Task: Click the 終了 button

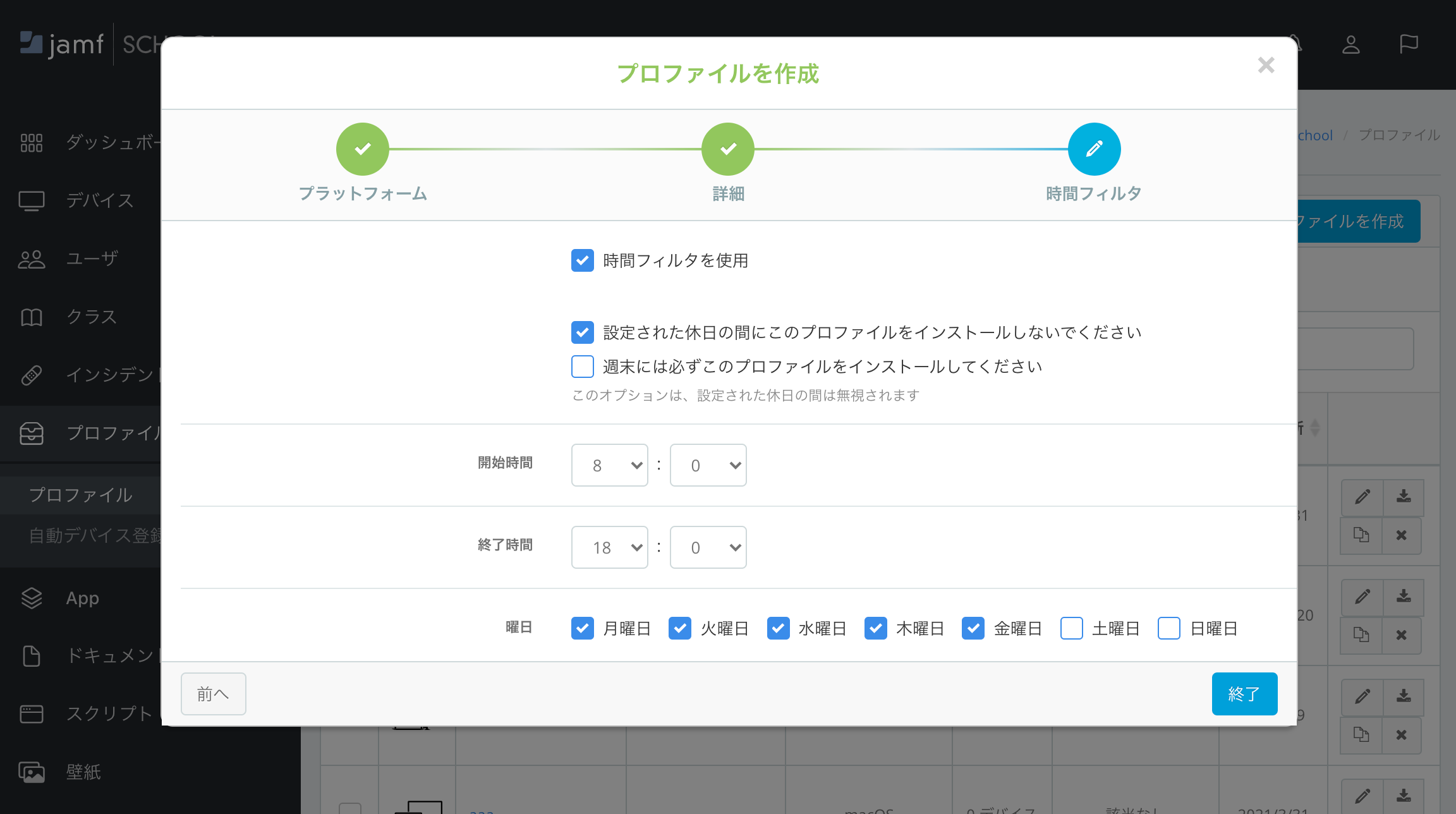Action: (1245, 694)
